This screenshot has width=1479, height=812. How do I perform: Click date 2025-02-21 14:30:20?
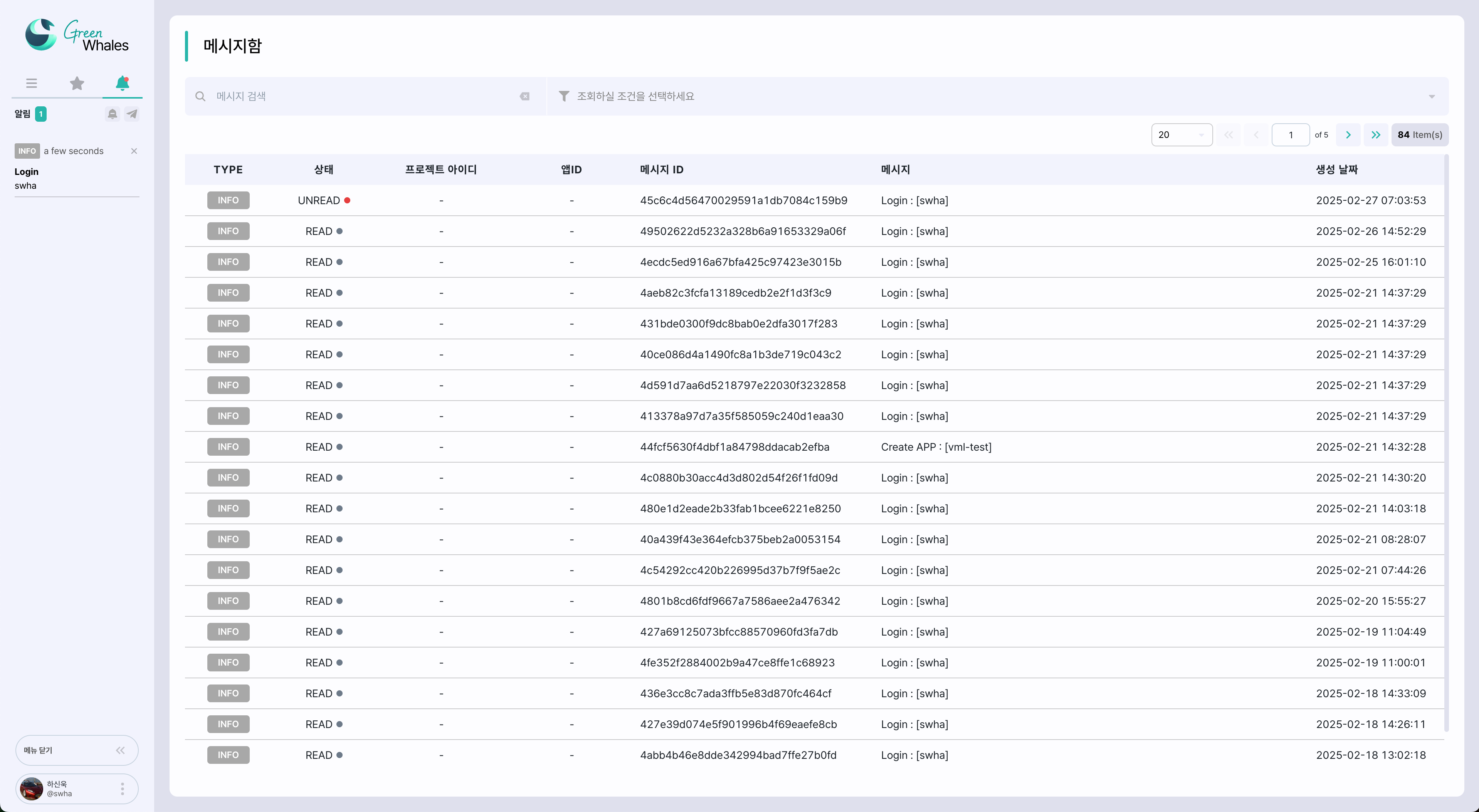pos(1370,477)
